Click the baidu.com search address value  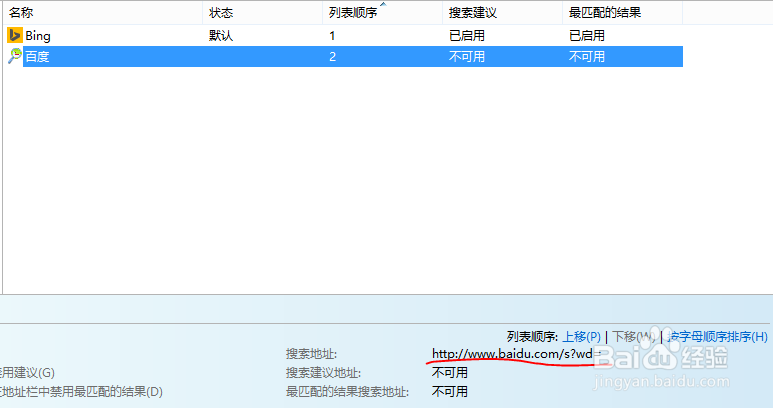(x=516, y=353)
